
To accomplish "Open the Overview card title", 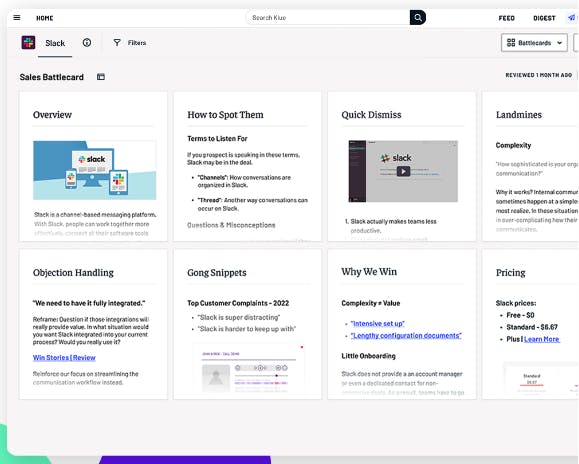I will 52,115.
